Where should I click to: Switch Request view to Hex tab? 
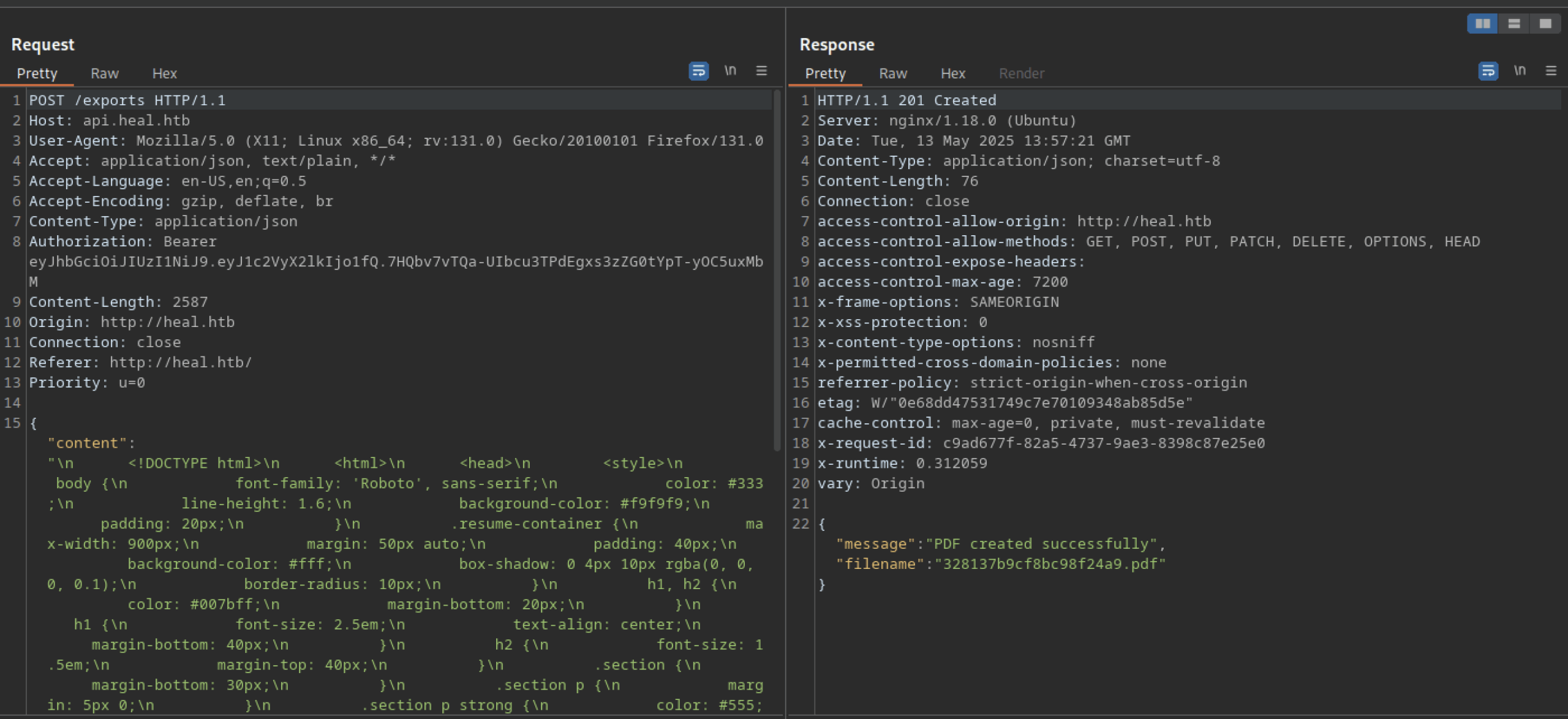(164, 73)
